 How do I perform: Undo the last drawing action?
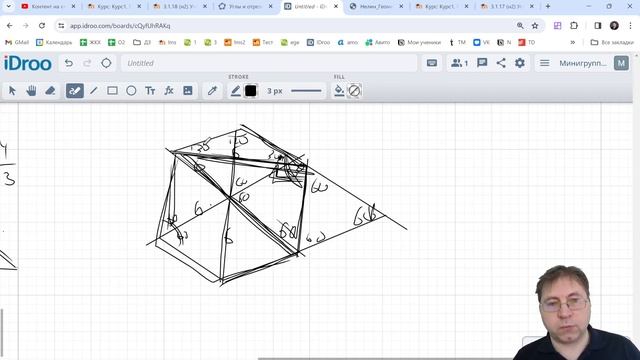tap(69, 63)
